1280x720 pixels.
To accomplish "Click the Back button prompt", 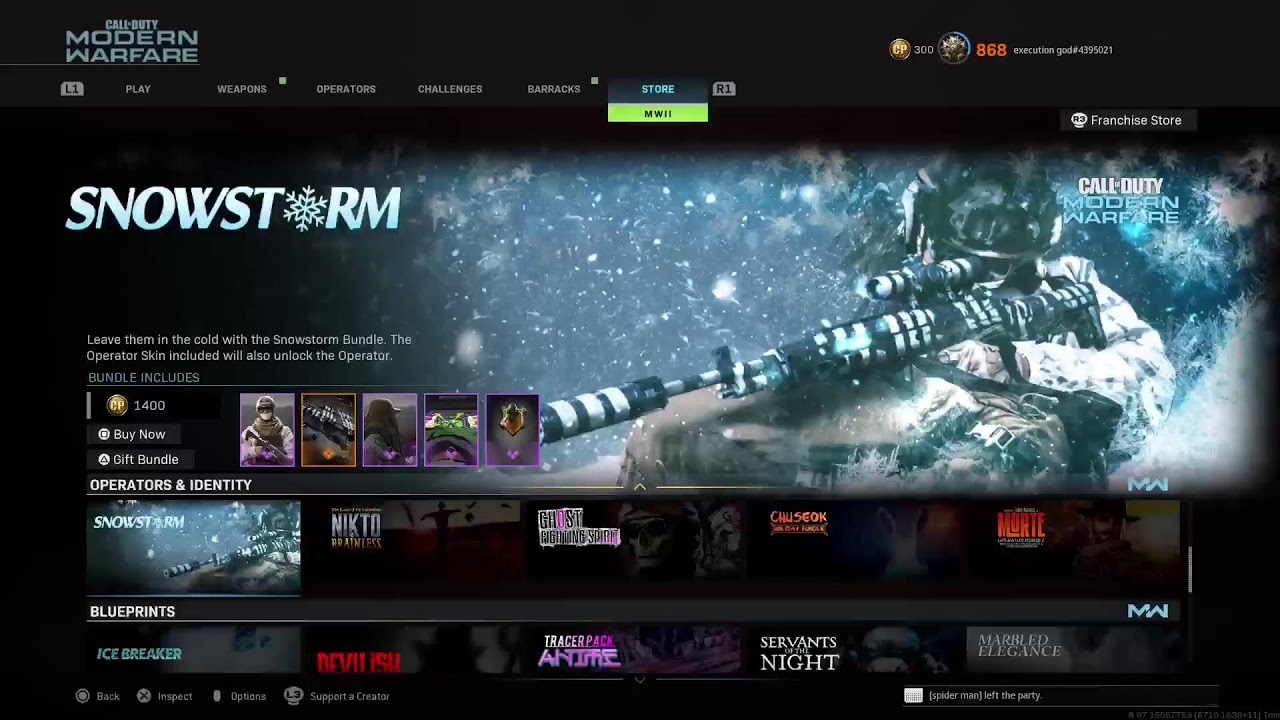I will [x=98, y=696].
